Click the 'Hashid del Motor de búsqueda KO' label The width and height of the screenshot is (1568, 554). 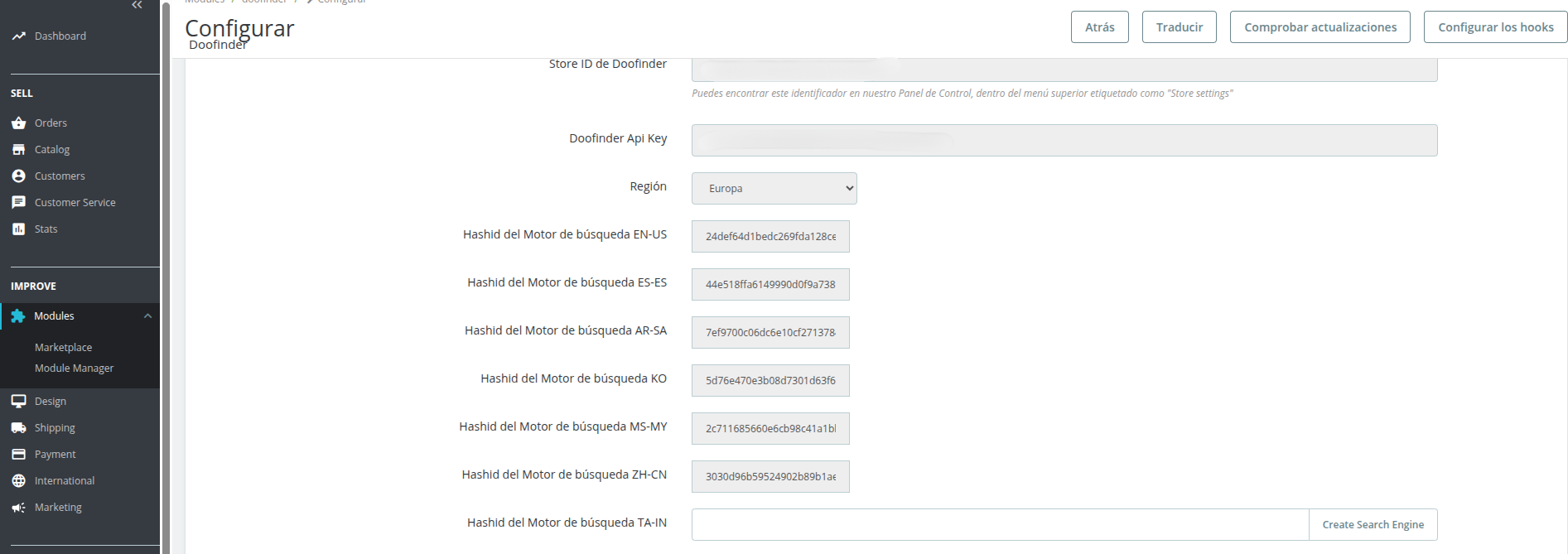tap(573, 378)
